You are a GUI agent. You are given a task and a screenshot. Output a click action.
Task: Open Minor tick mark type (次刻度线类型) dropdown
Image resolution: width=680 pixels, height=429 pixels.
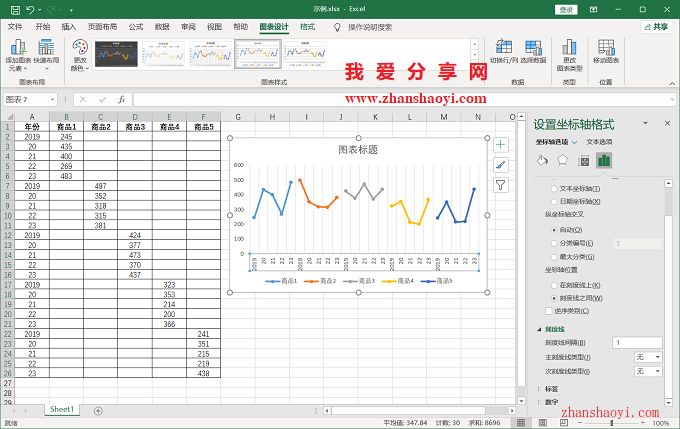(648, 371)
